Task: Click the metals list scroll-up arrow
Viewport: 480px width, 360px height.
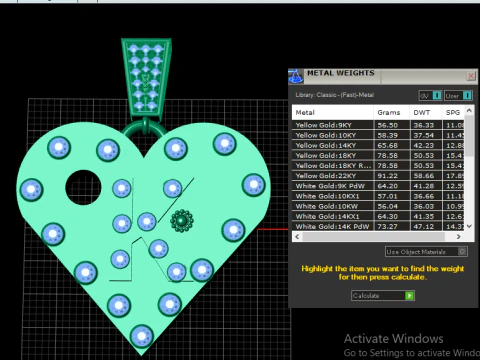Action: (x=469, y=110)
